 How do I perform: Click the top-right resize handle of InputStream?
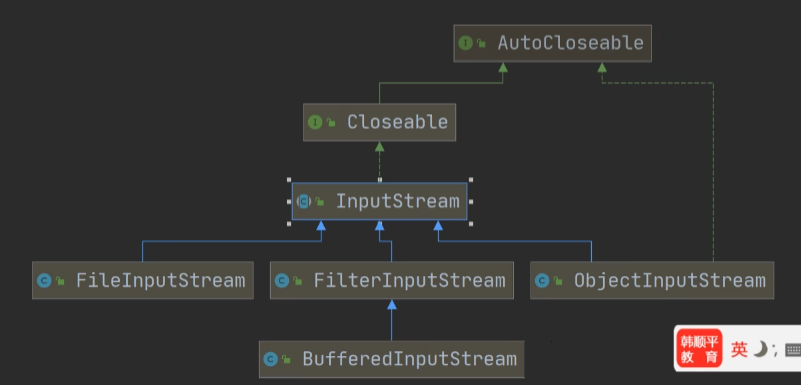(470, 180)
